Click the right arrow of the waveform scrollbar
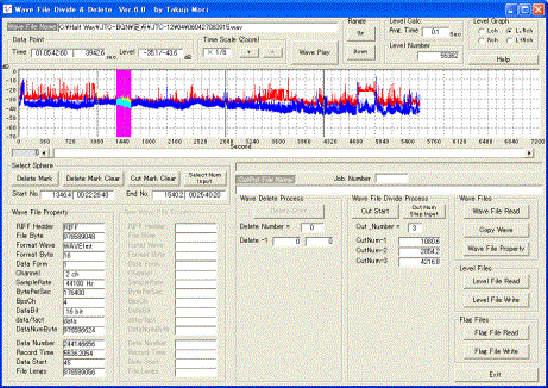The height and width of the screenshot is (388, 548). click(530, 153)
